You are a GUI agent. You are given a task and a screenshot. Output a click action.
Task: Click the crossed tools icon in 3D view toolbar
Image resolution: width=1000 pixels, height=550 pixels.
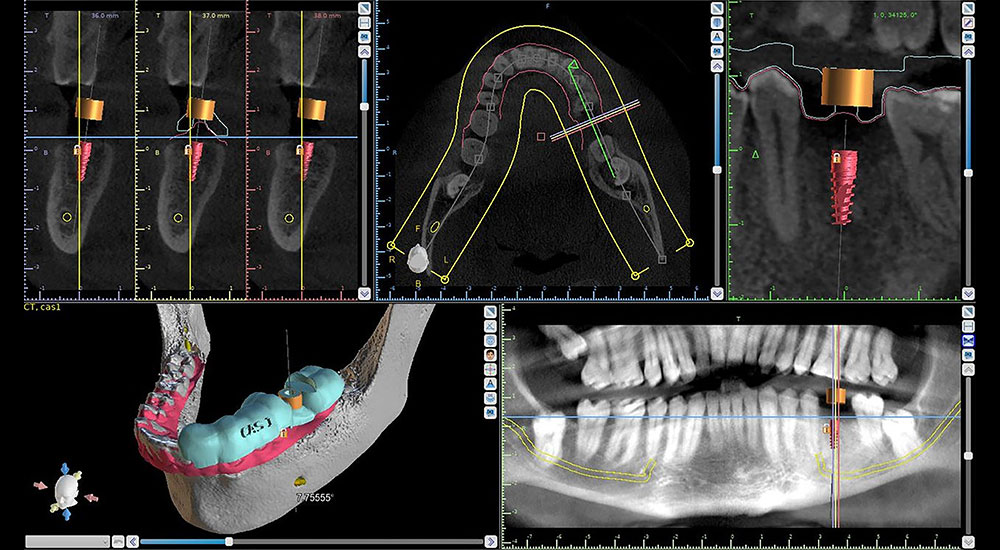490,325
